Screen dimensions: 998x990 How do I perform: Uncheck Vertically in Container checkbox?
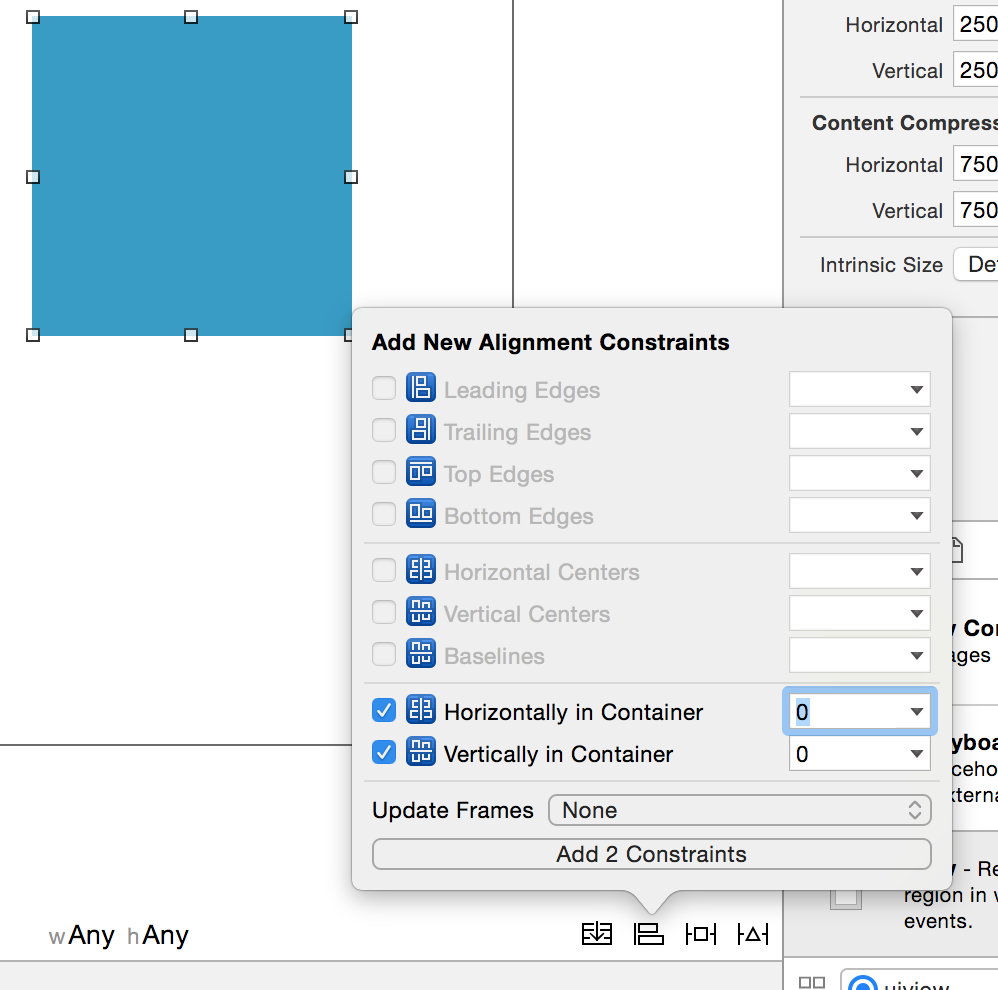pyautogui.click(x=384, y=753)
